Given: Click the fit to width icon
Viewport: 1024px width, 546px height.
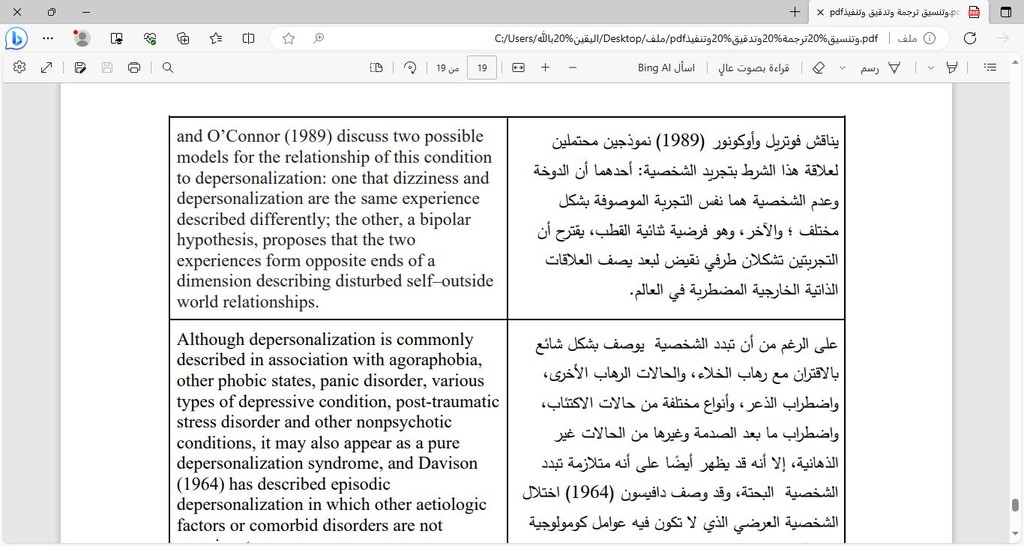Looking at the screenshot, I should tap(519, 67).
